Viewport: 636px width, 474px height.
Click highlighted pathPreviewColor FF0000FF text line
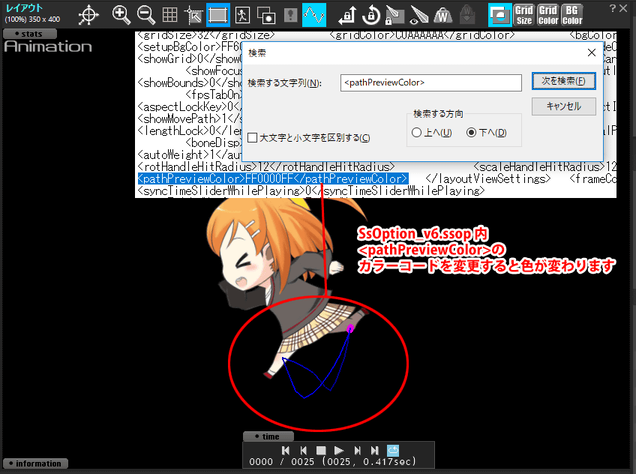point(273,179)
